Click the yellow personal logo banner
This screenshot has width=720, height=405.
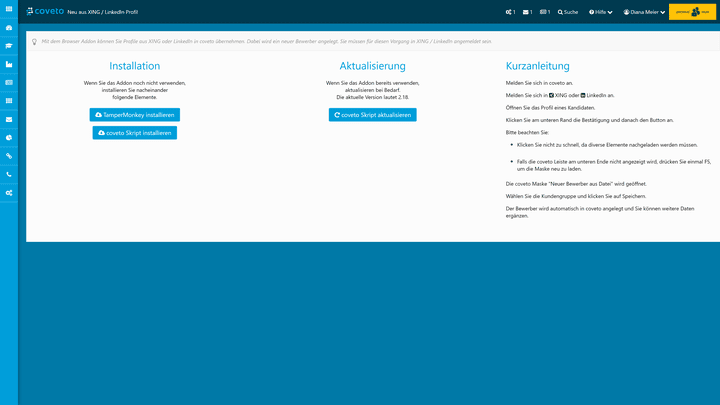click(x=692, y=12)
